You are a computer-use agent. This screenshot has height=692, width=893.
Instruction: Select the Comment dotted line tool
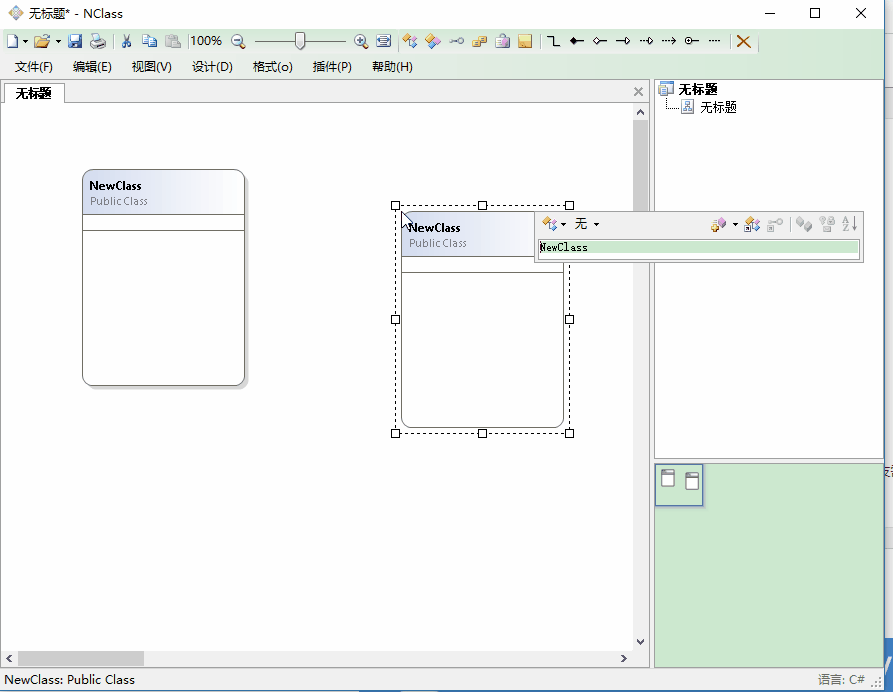714,41
